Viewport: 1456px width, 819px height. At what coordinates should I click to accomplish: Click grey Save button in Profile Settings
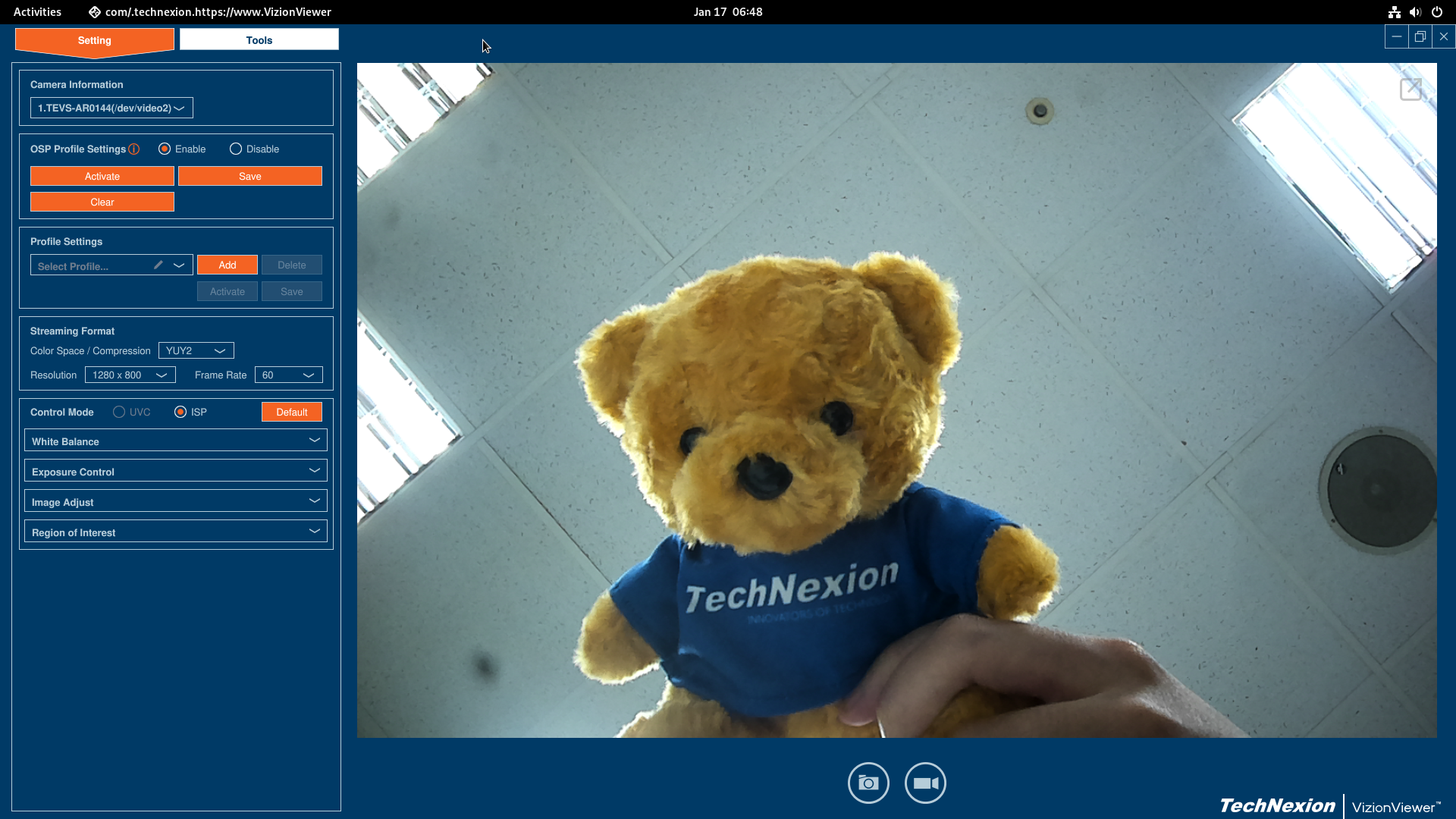tap(292, 291)
